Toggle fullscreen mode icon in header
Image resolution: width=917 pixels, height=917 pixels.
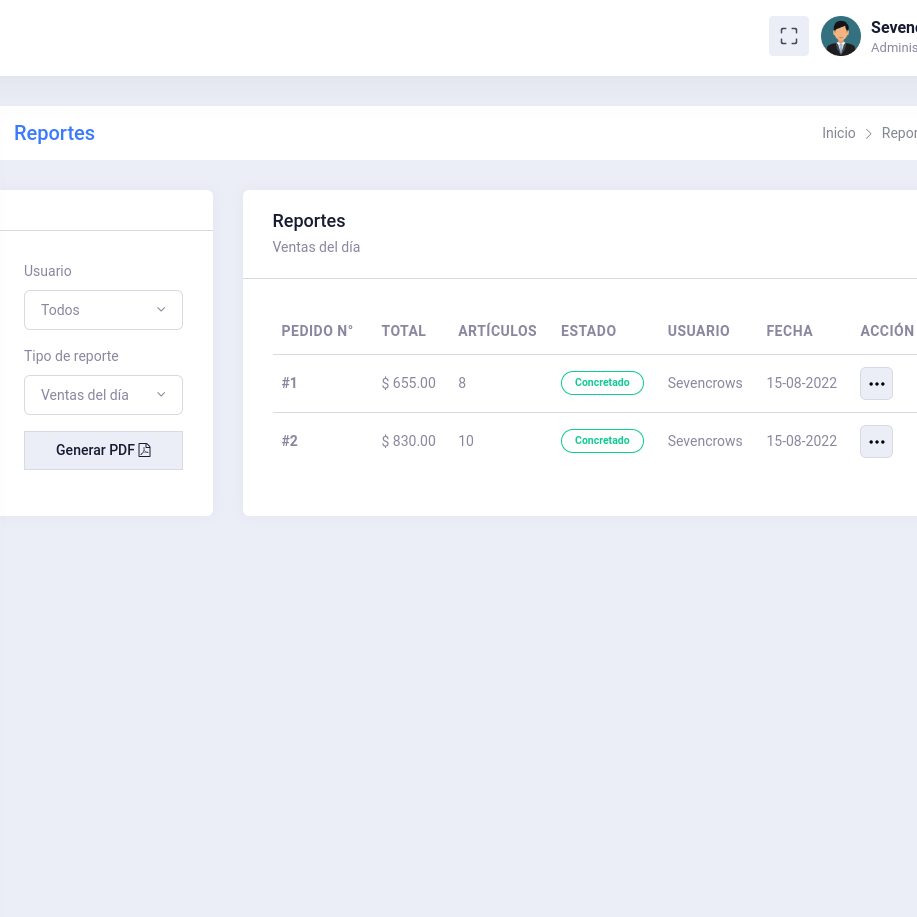788,36
